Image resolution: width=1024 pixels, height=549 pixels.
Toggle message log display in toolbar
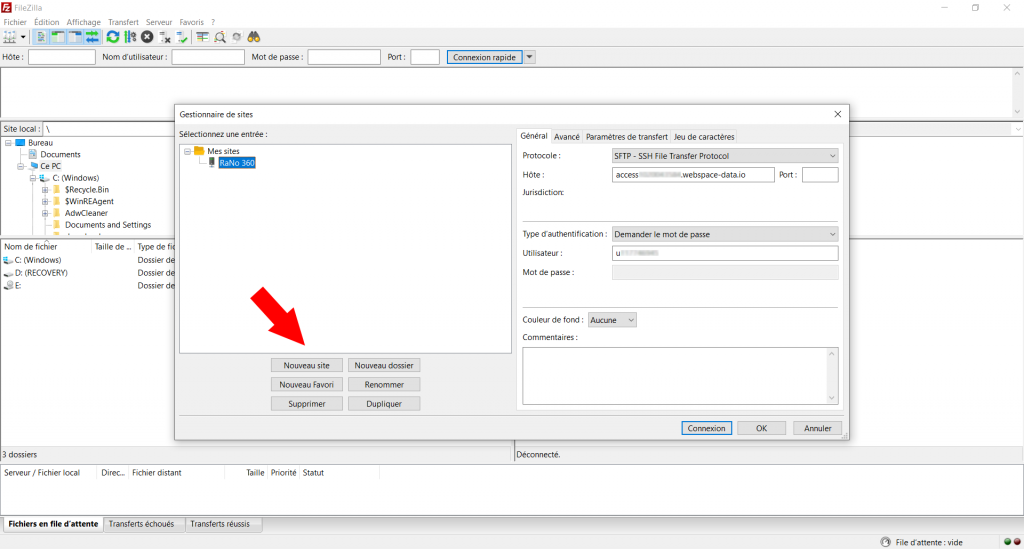point(42,37)
